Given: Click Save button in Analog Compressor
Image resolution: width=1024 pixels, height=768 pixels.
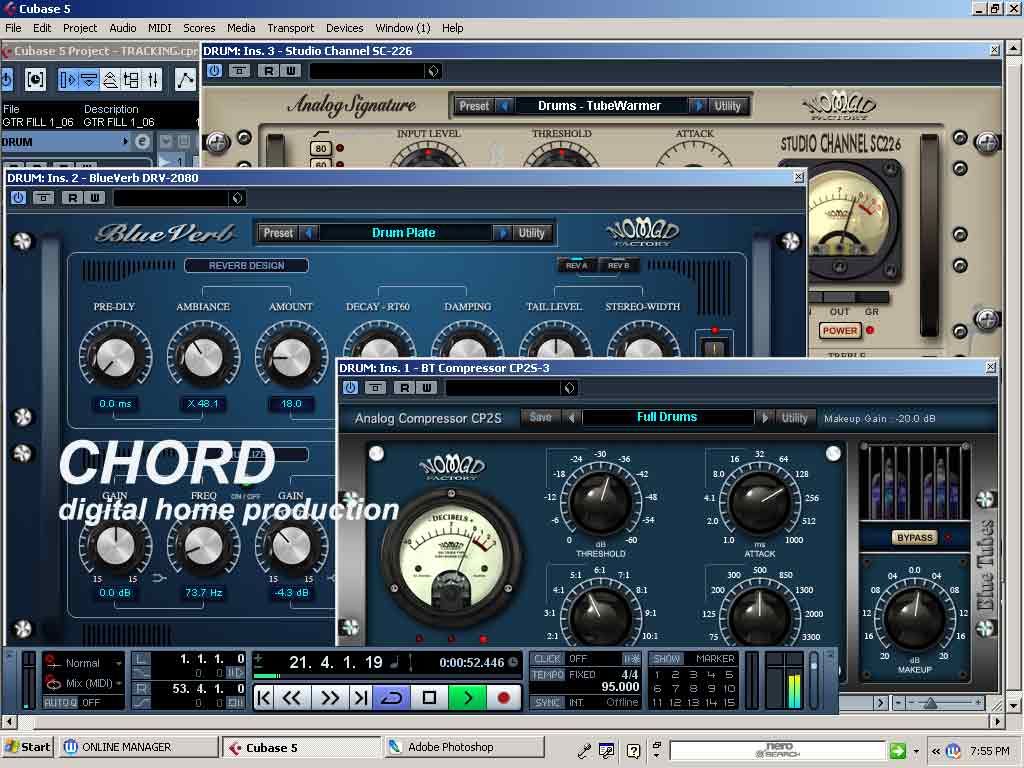Looking at the screenshot, I should pyautogui.click(x=541, y=417).
